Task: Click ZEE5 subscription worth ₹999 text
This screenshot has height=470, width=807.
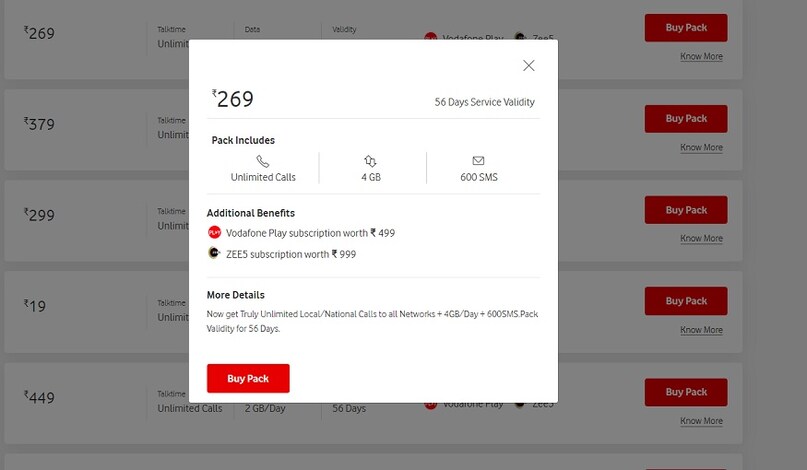Action: (x=291, y=254)
